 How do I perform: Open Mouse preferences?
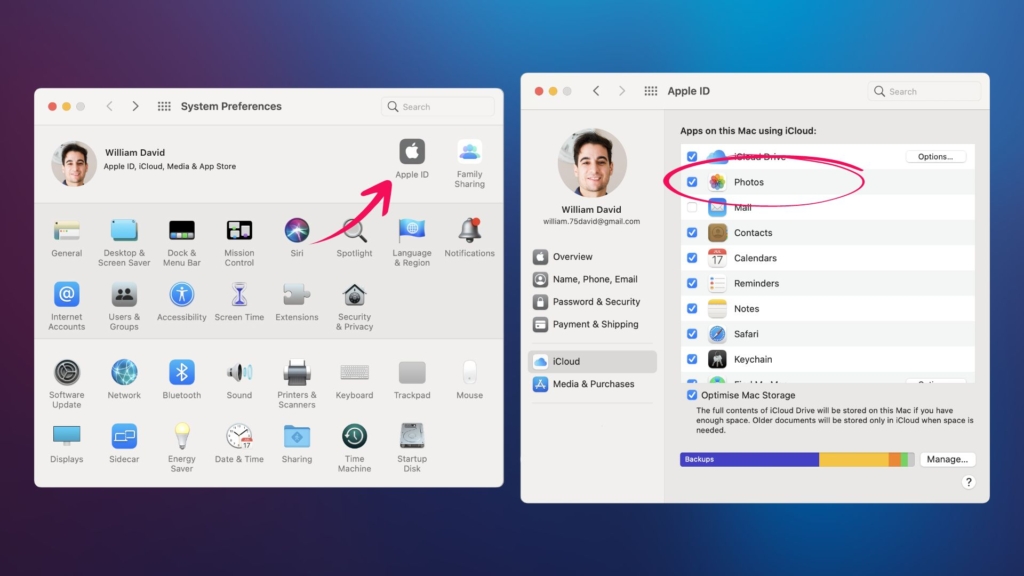[469, 379]
